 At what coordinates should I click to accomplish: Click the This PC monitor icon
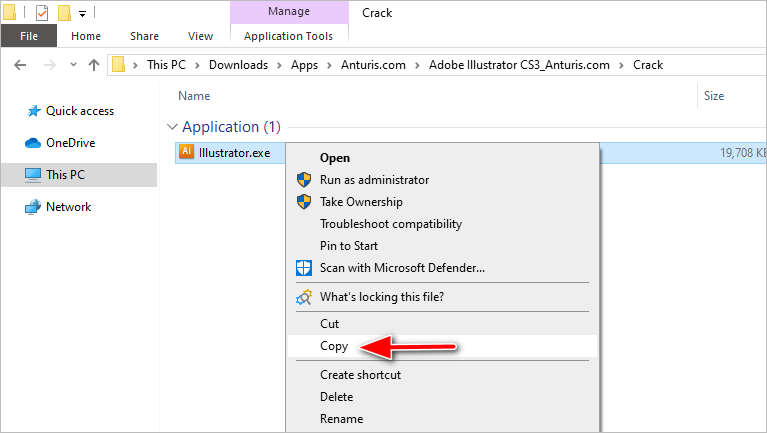33,175
